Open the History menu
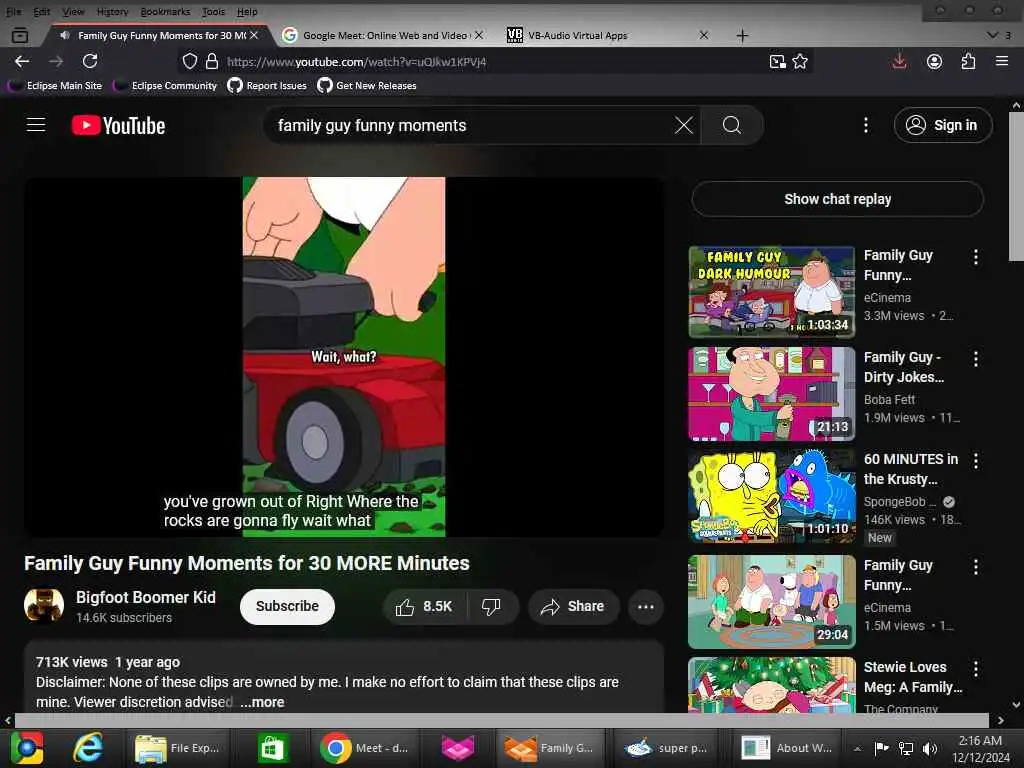The image size is (1024, 768). [x=112, y=11]
